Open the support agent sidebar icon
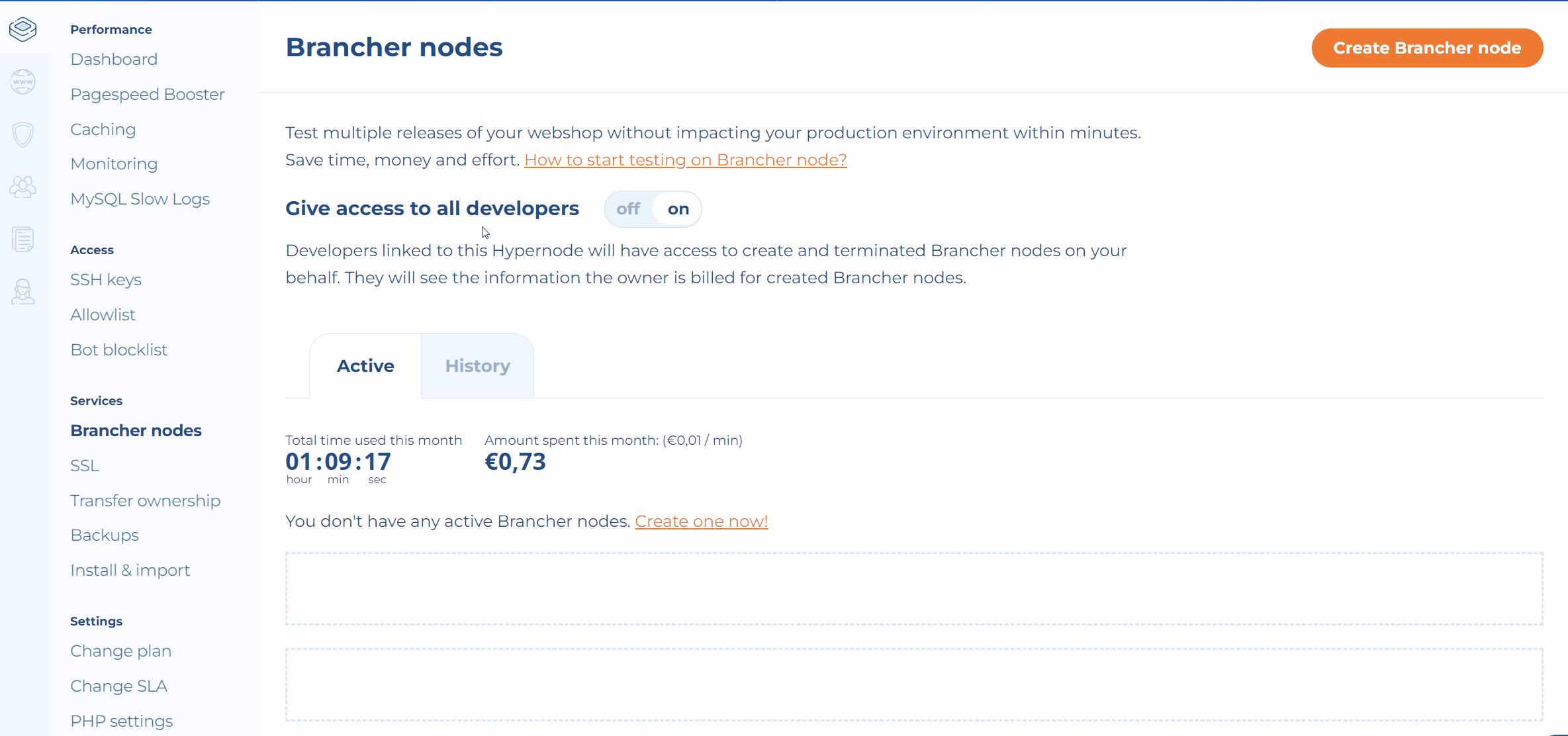Image resolution: width=1568 pixels, height=736 pixels. pyautogui.click(x=23, y=291)
